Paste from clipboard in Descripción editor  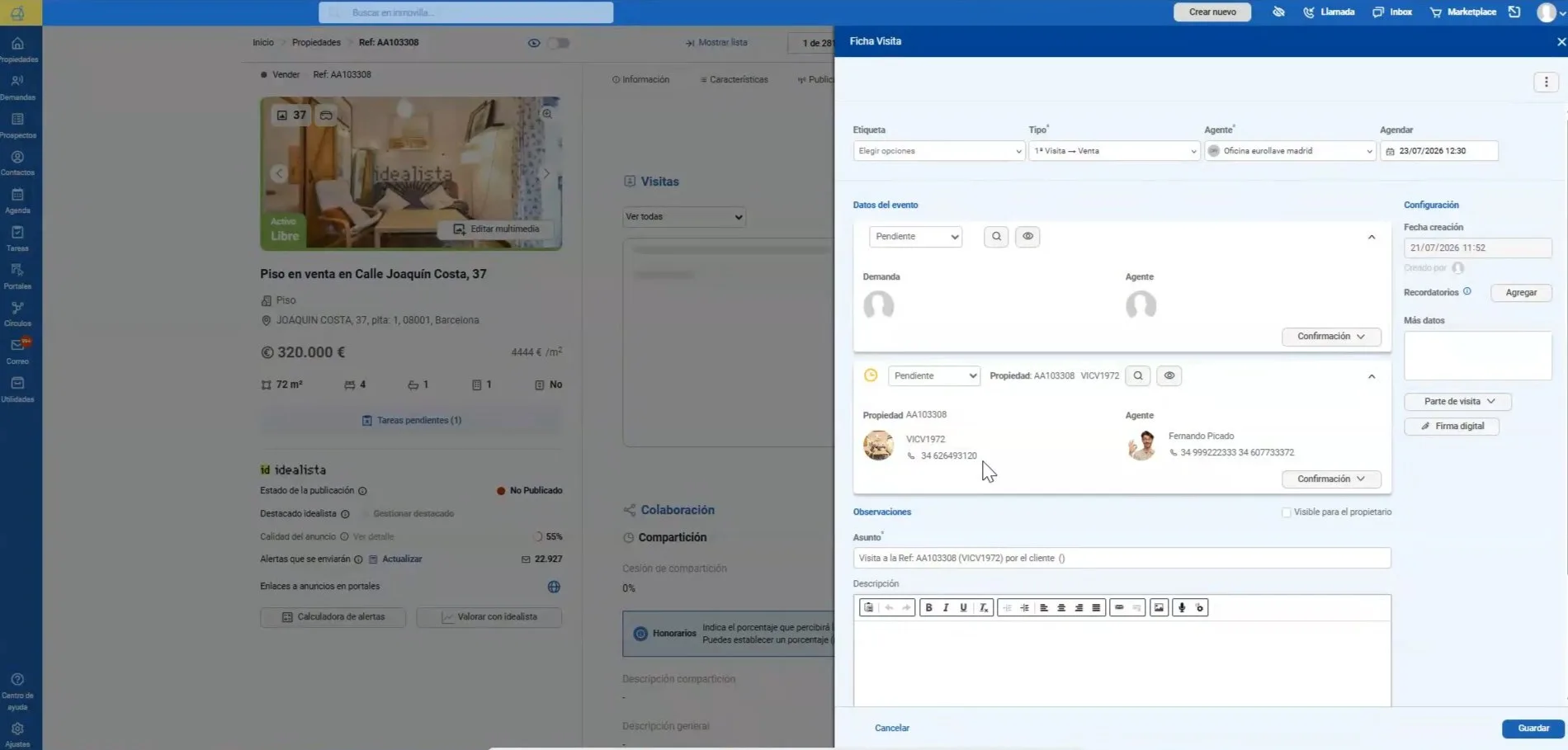[x=868, y=607]
